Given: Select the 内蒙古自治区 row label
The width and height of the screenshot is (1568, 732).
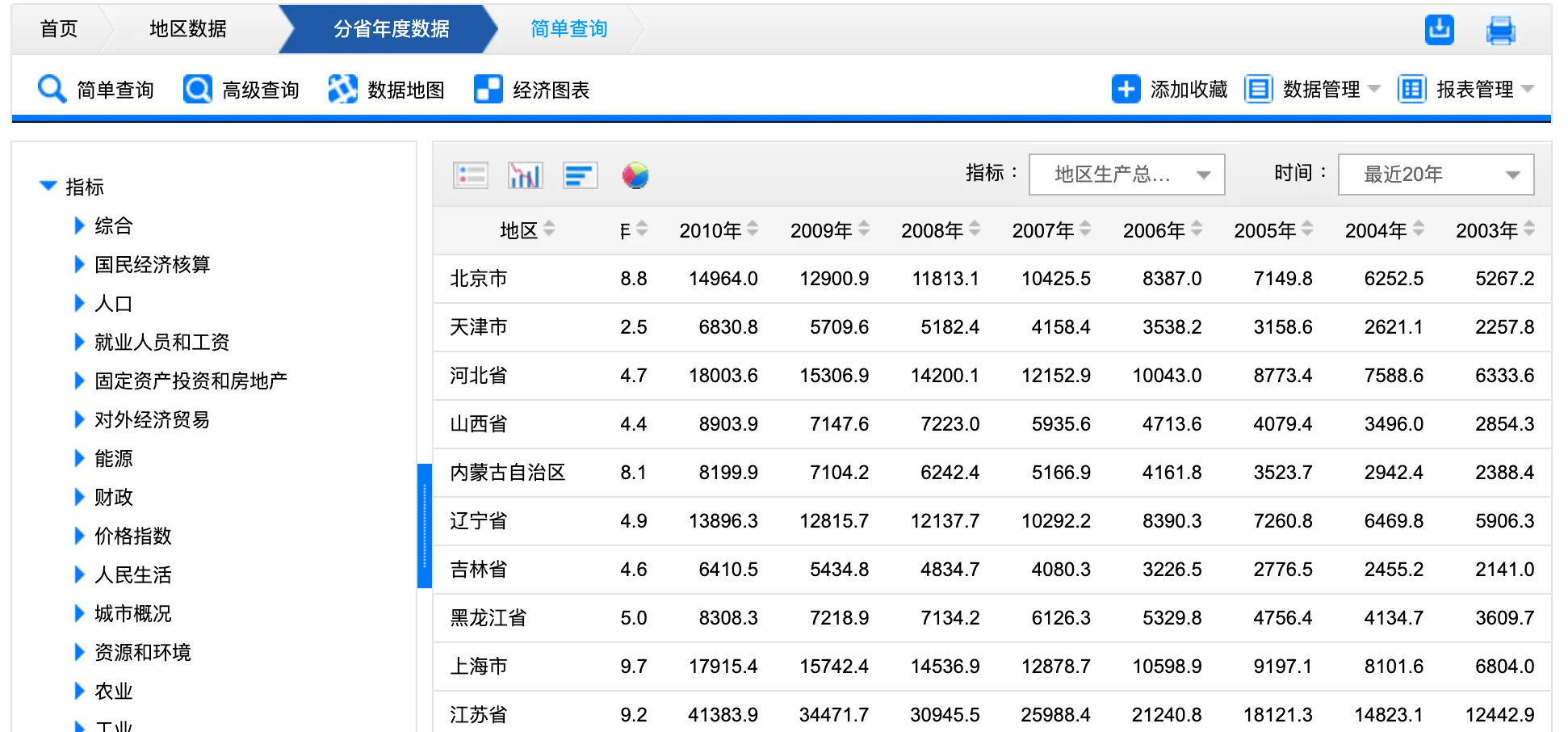Looking at the screenshot, I should [x=508, y=473].
